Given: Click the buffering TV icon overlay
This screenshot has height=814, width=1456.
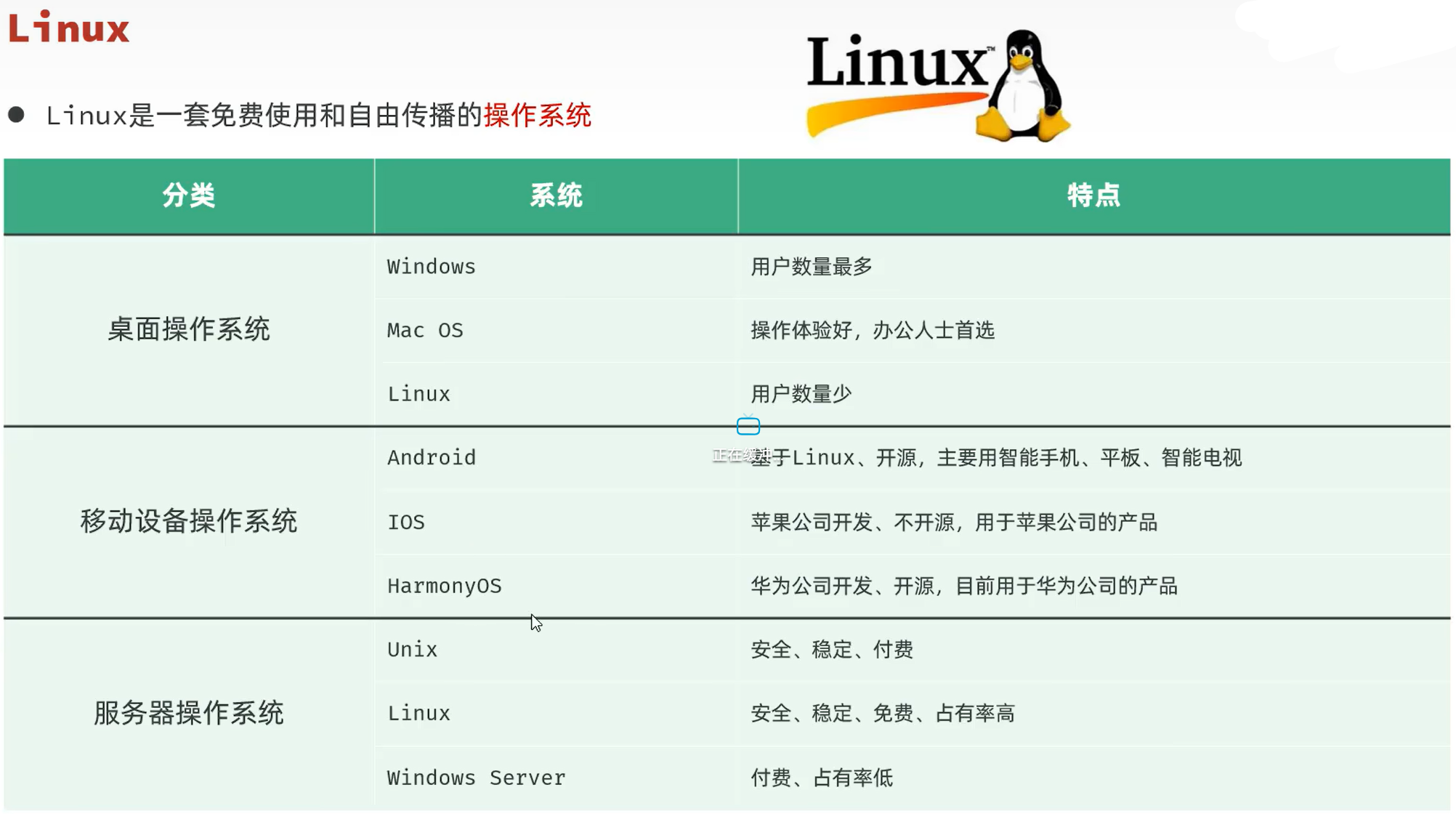Looking at the screenshot, I should tap(748, 426).
